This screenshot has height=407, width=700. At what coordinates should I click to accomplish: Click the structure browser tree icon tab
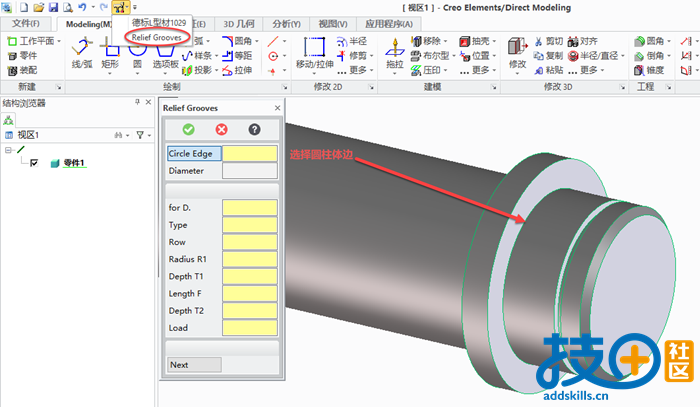tap(8, 120)
